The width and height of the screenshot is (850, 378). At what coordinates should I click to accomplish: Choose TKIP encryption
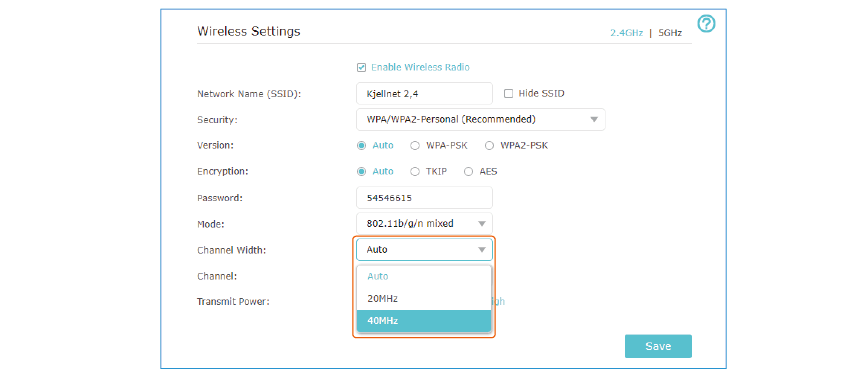pyautogui.click(x=415, y=171)
